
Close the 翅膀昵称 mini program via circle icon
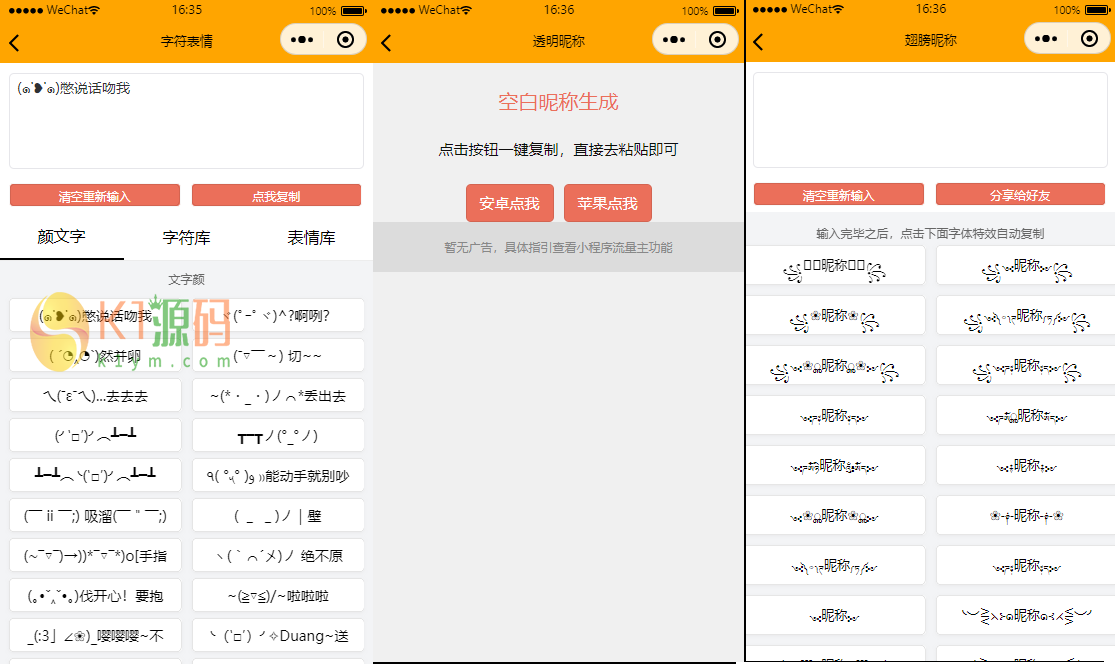pos(1089,39)
